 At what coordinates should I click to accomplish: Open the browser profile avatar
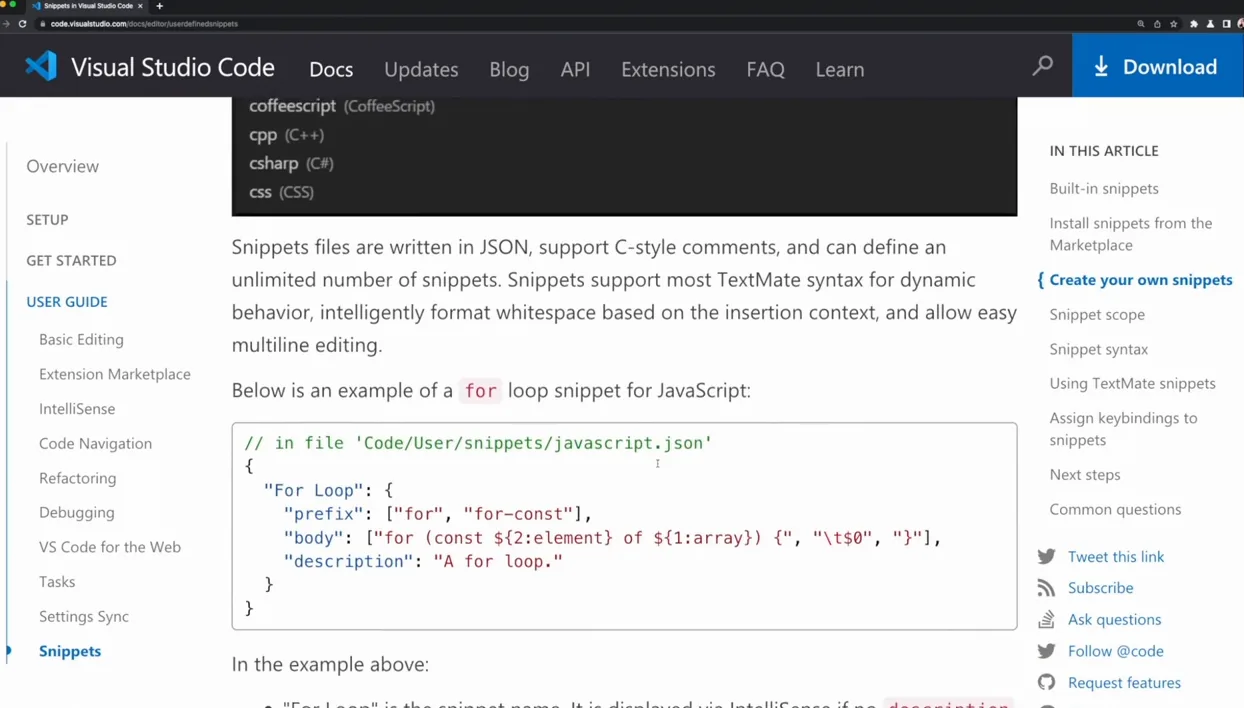(1240, 23)
